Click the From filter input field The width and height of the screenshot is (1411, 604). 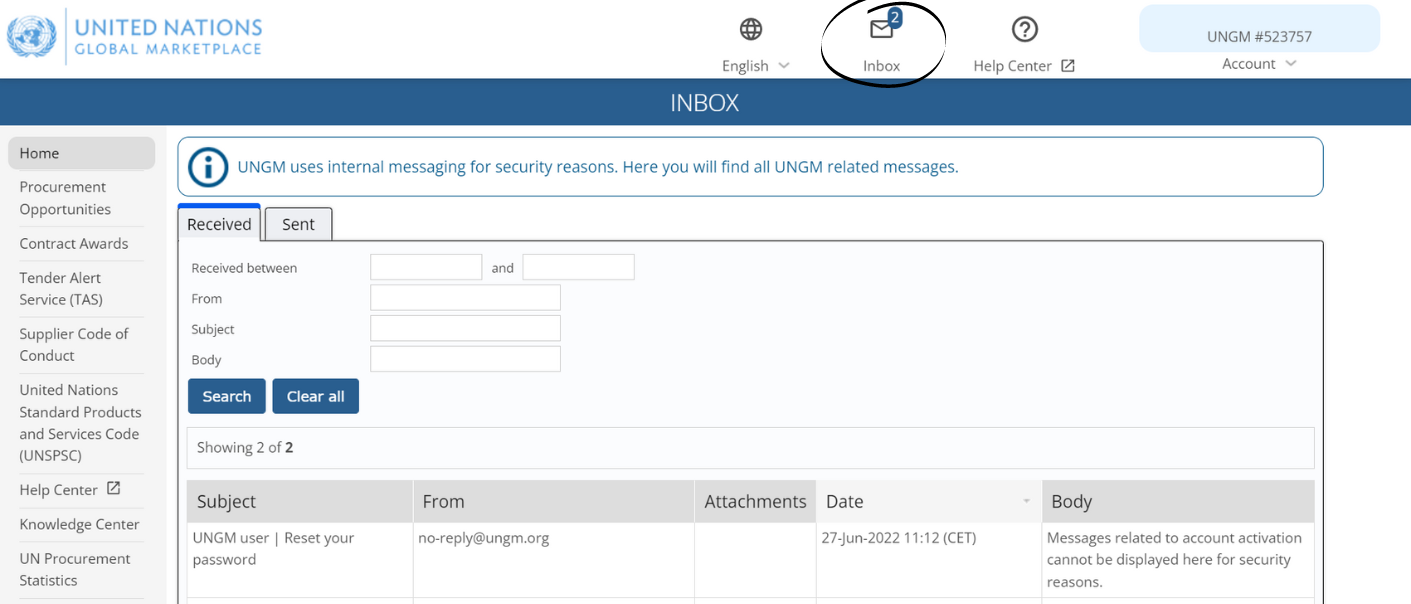click(465, 298)
